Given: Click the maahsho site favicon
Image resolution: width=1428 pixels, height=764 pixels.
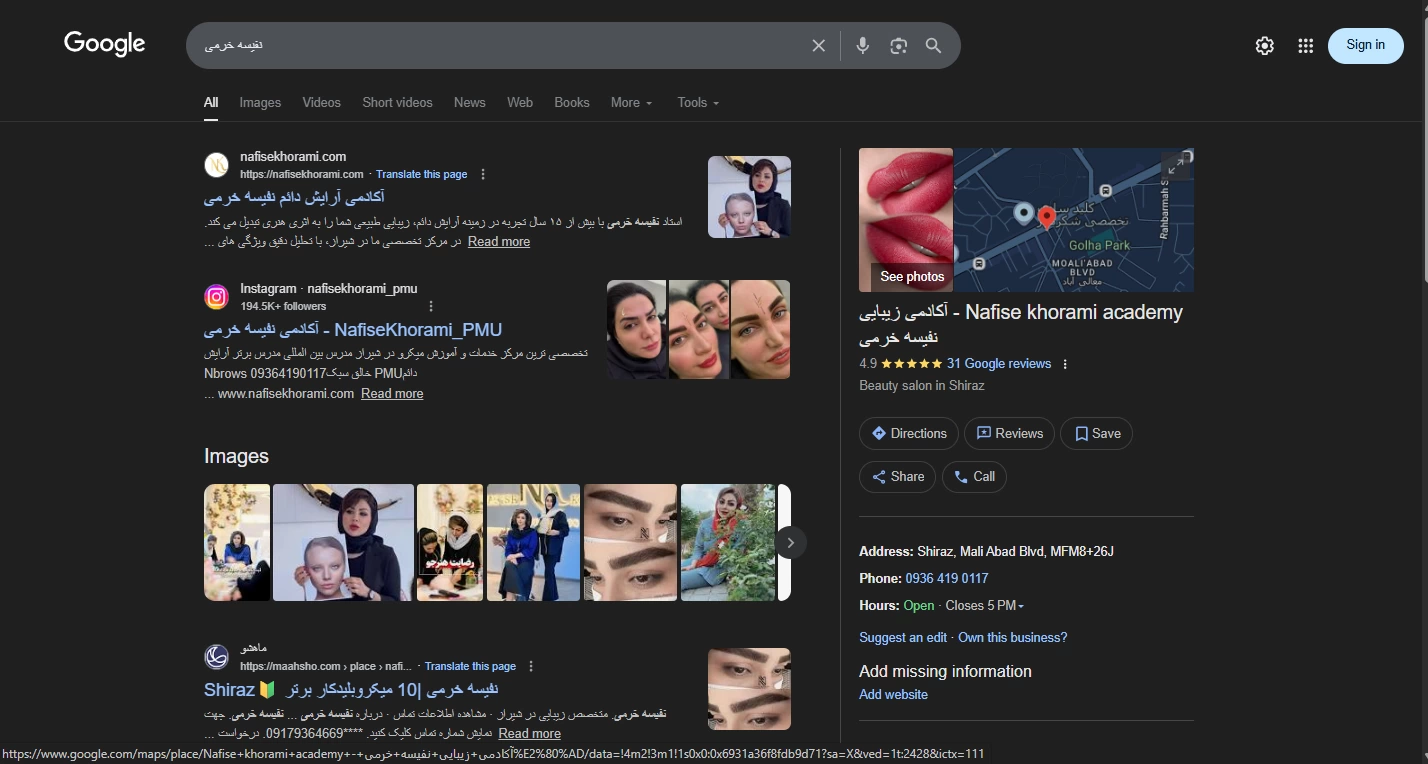Looking at the screenshot, I should 217,657.
